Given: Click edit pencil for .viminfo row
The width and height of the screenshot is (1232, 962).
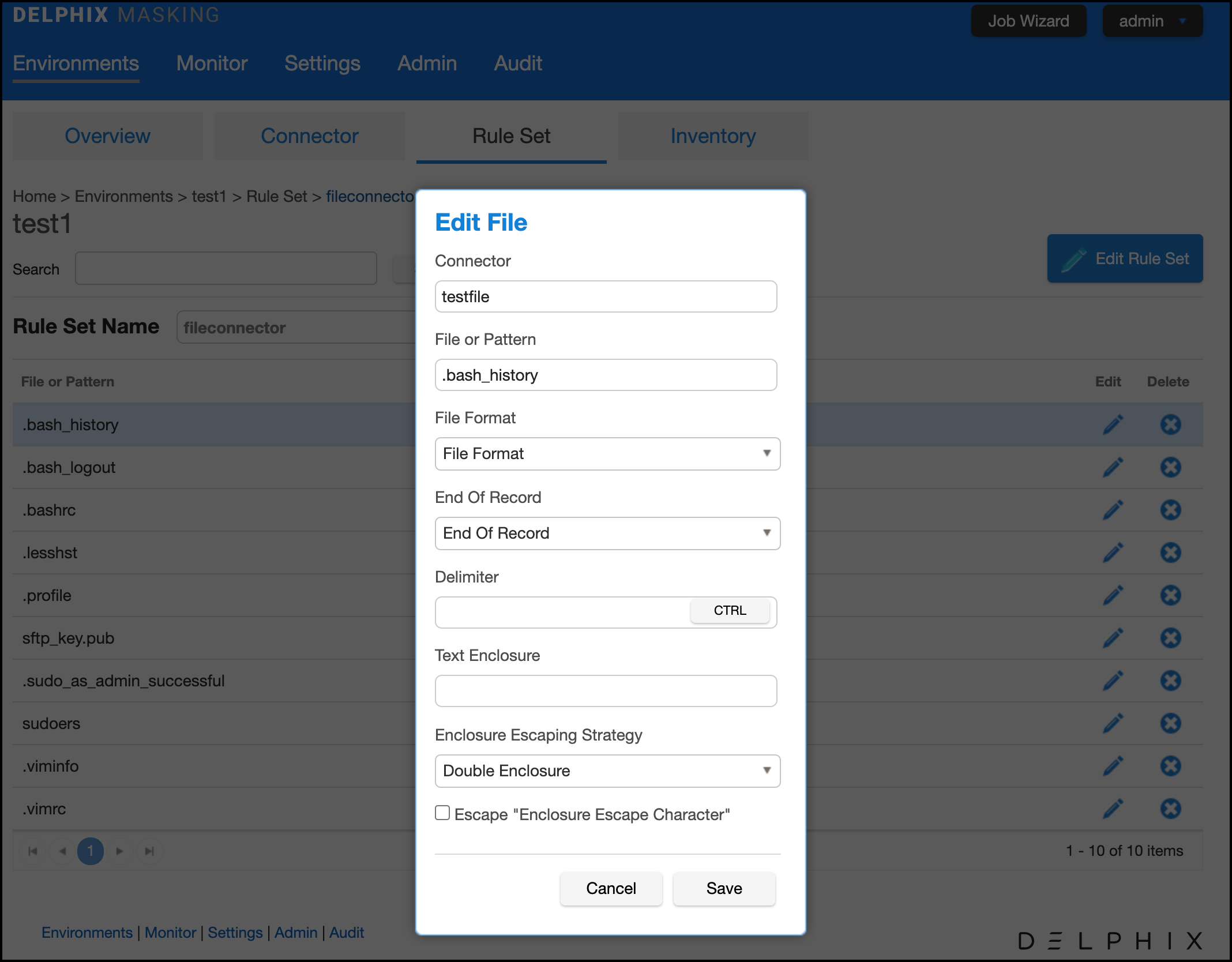Looking at the screenshot, I should click(1113, 766).
